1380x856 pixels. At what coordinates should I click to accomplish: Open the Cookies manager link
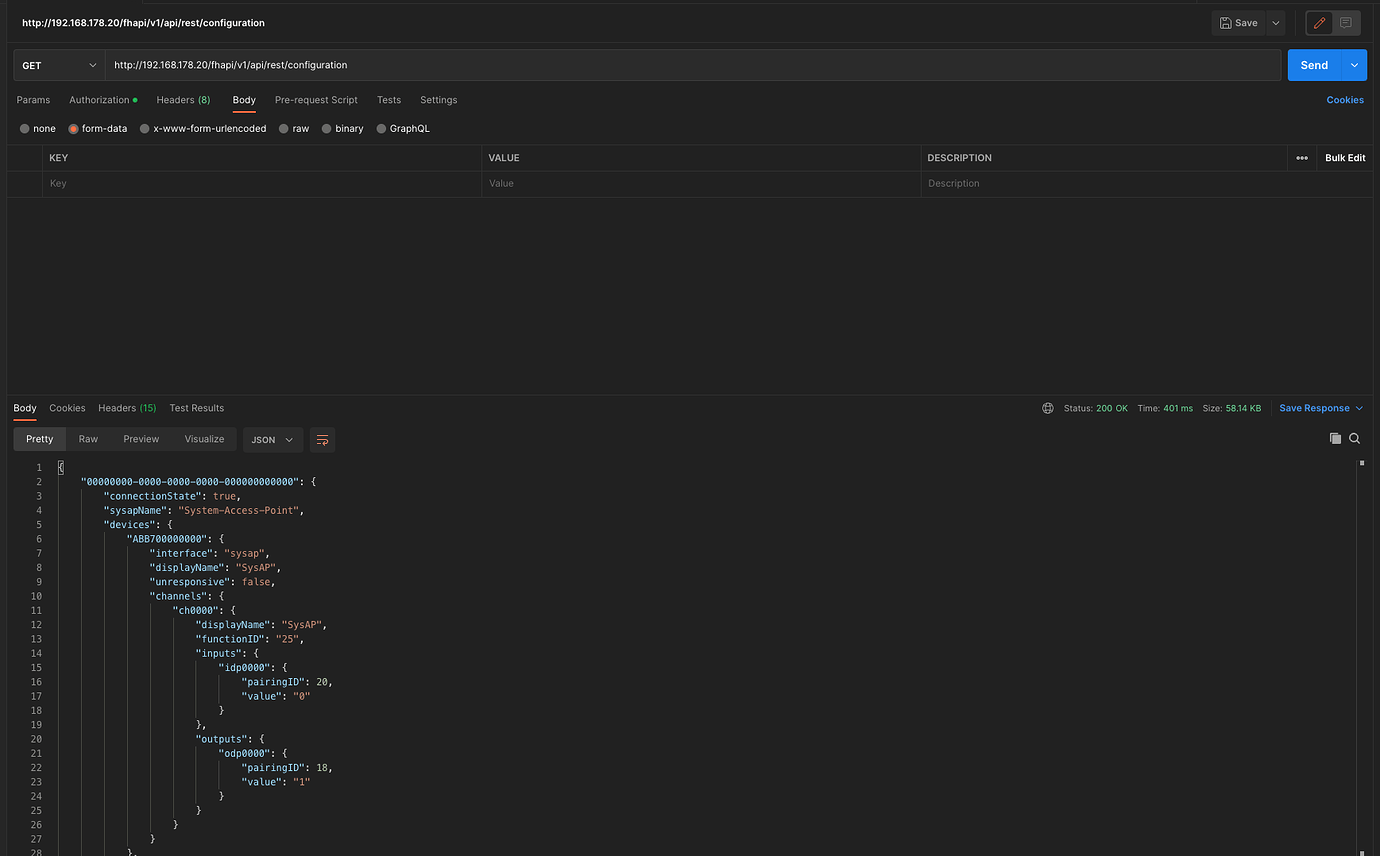[x=1344, y=100]
